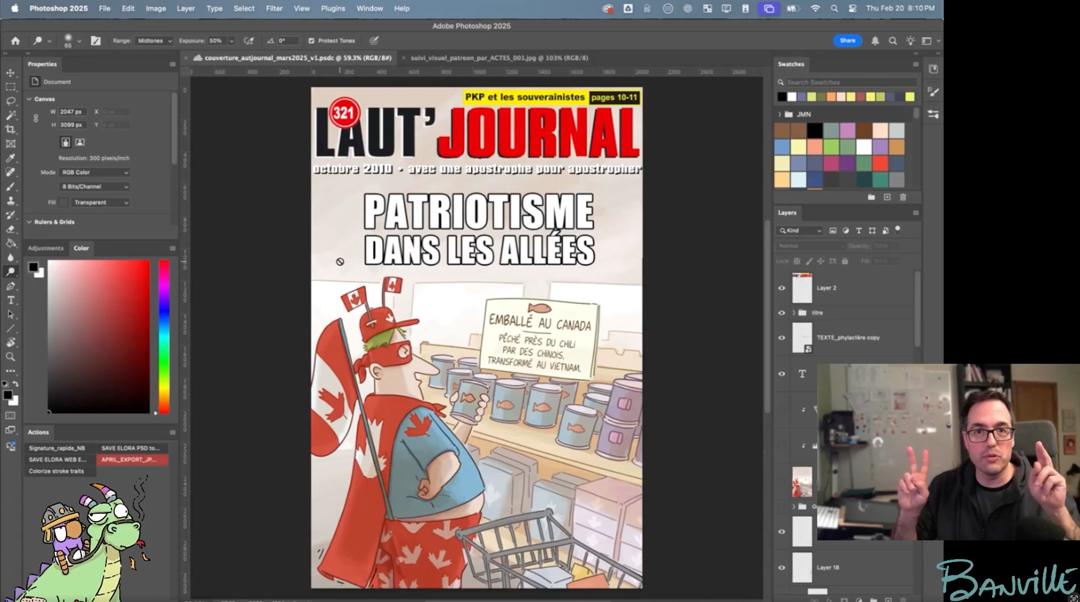Select the Crop tool
This screenshot has height=602, width=1080.
(10, 129)
